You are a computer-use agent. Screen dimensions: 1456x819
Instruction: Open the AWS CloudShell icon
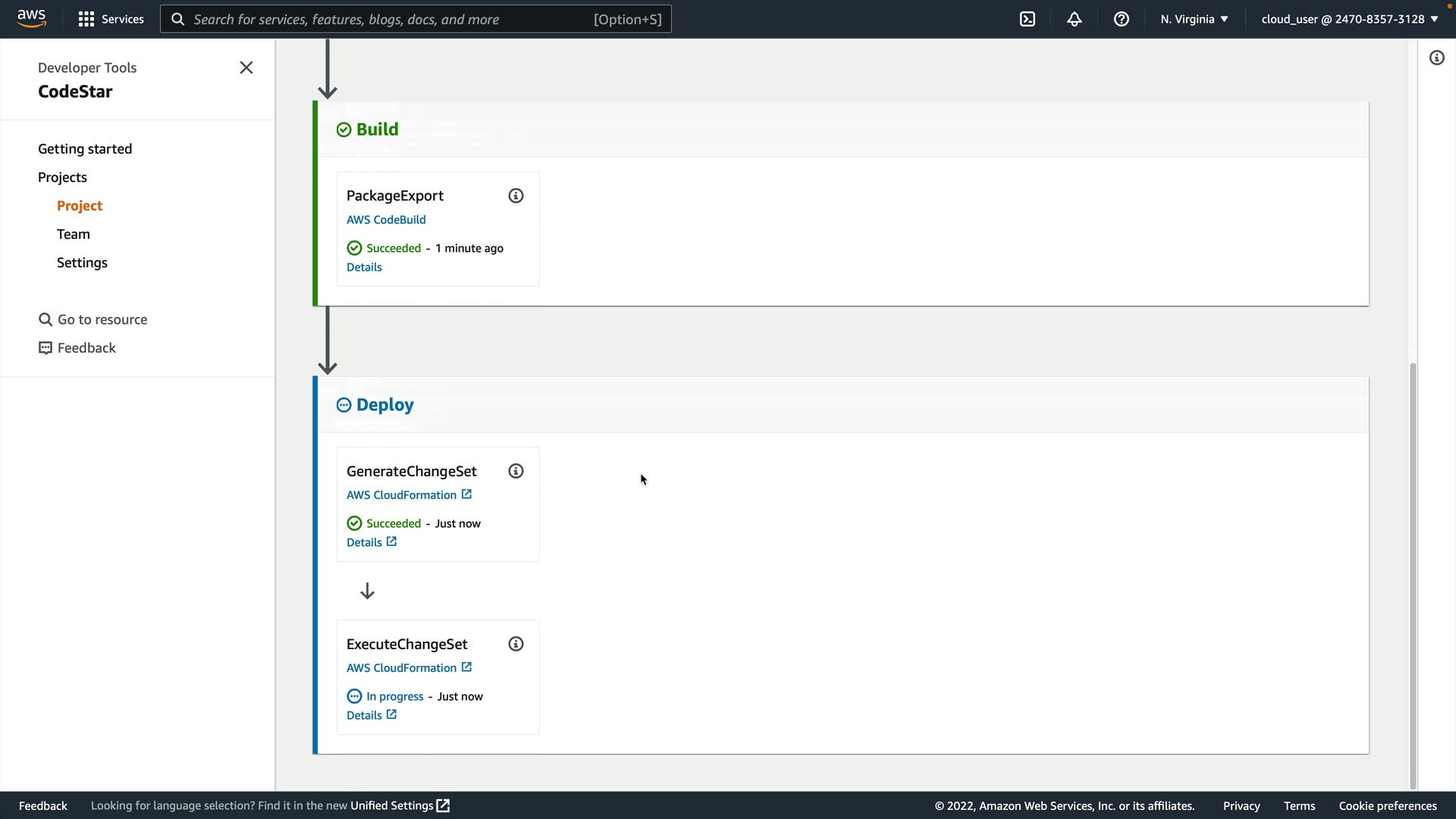click(1028, 19)
